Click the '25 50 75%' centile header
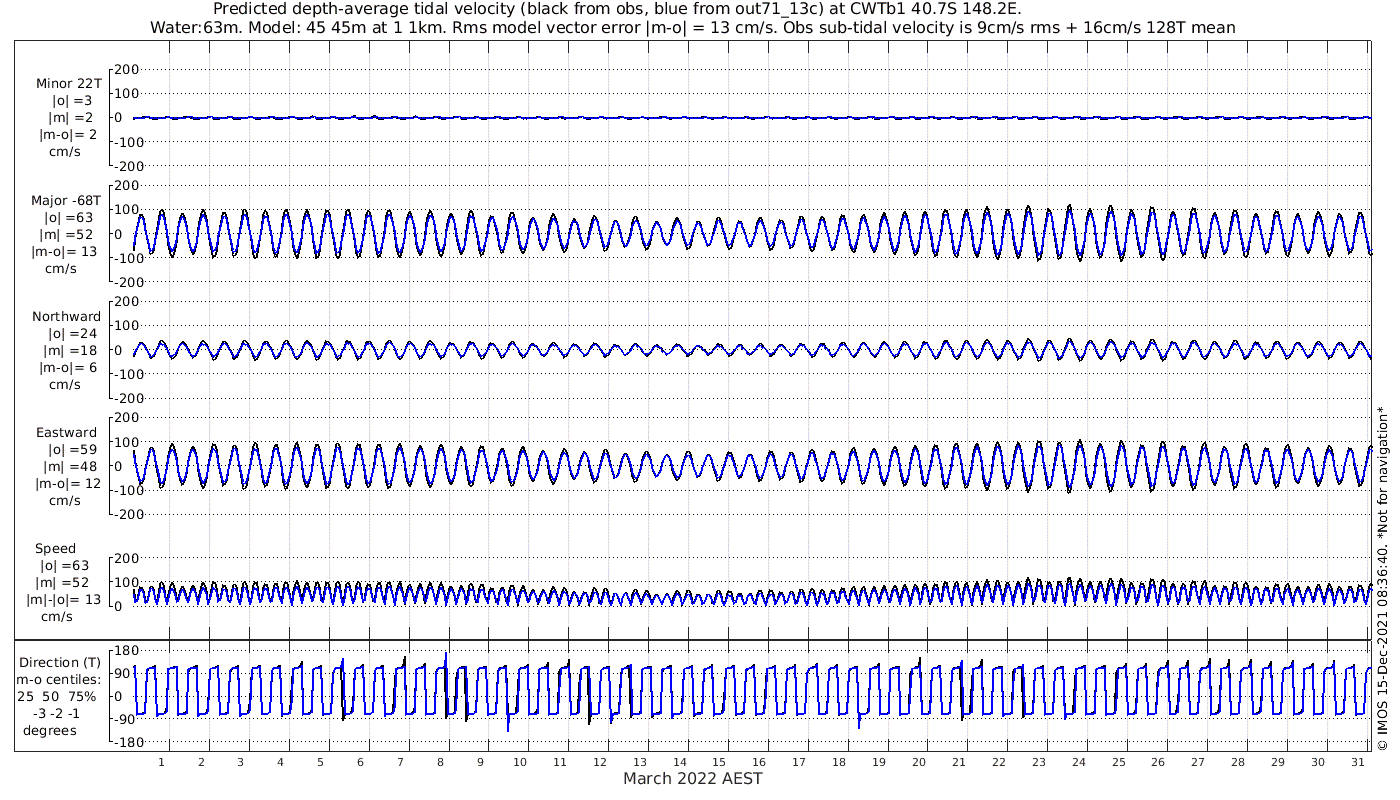Viewport: 1400px width, 800px height. 56,697
